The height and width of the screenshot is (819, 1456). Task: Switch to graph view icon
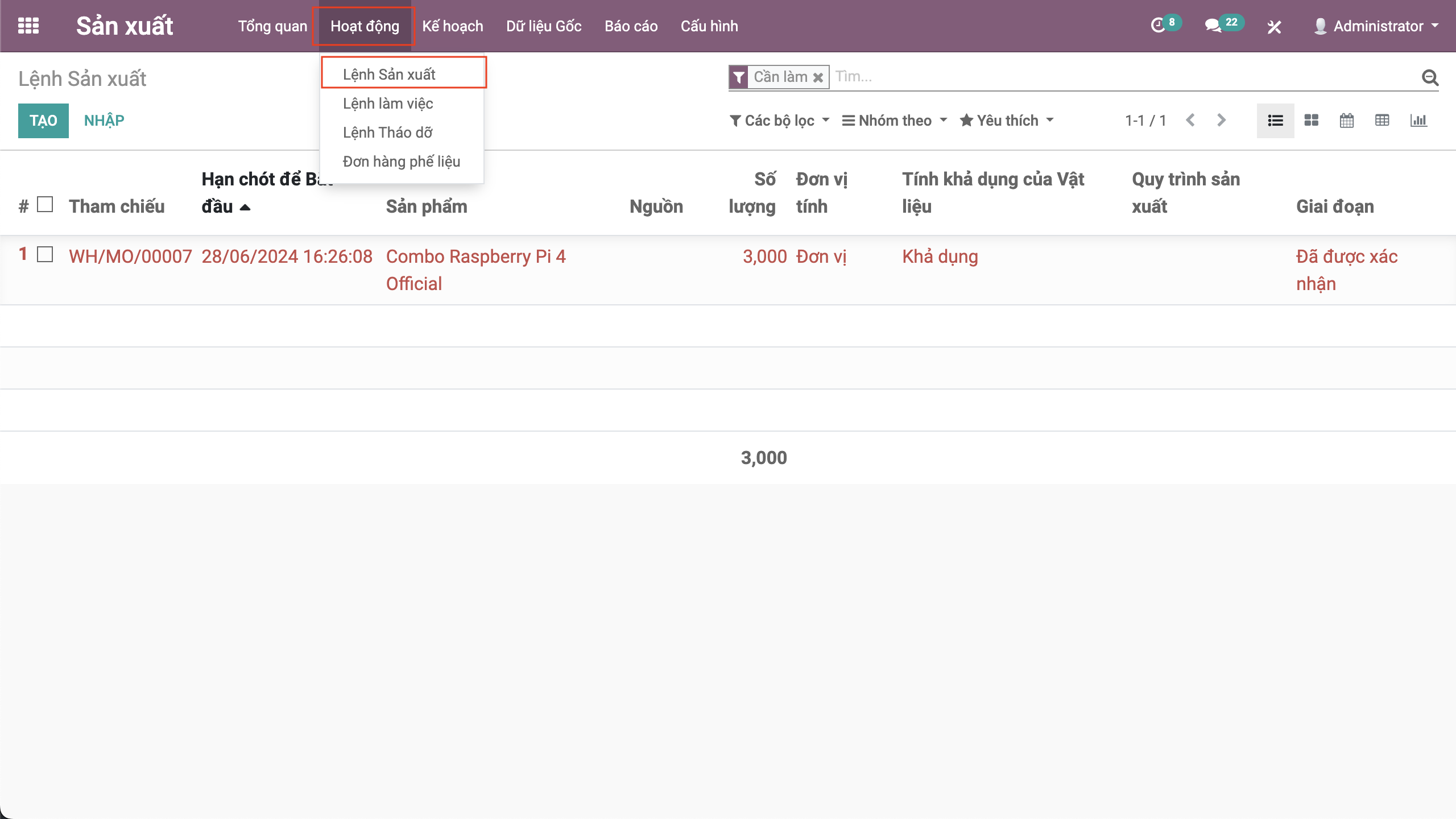(1418, 120)
